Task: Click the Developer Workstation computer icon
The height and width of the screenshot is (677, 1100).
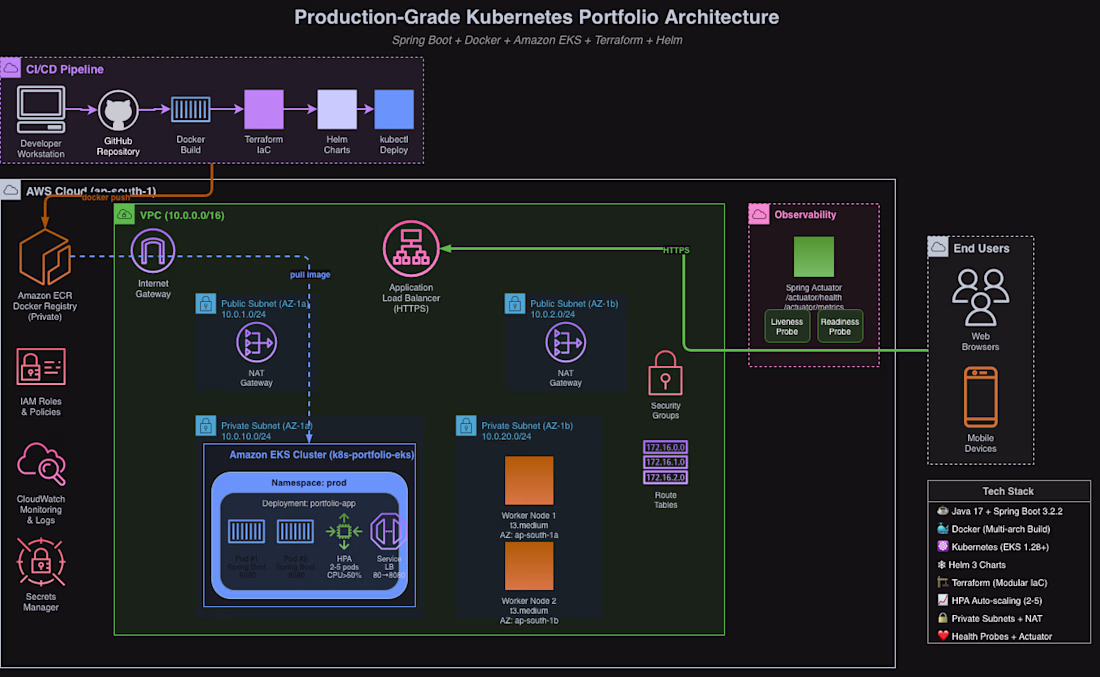Action: click(41, 110)
